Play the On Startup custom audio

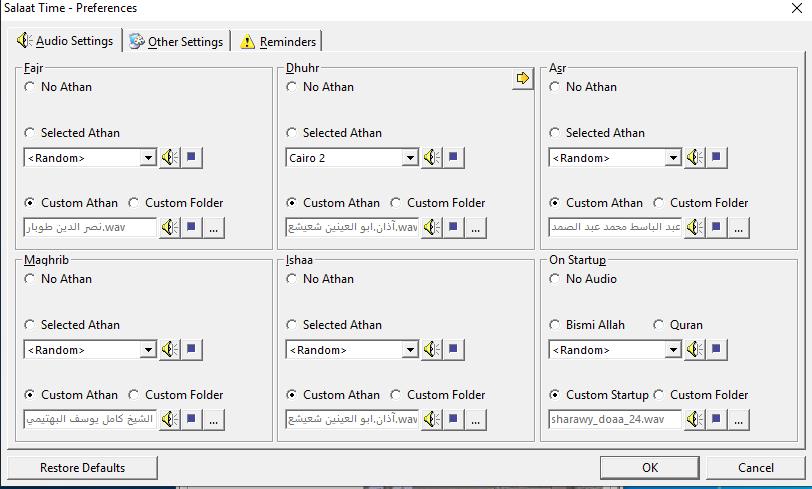click(x=694, y=420)
